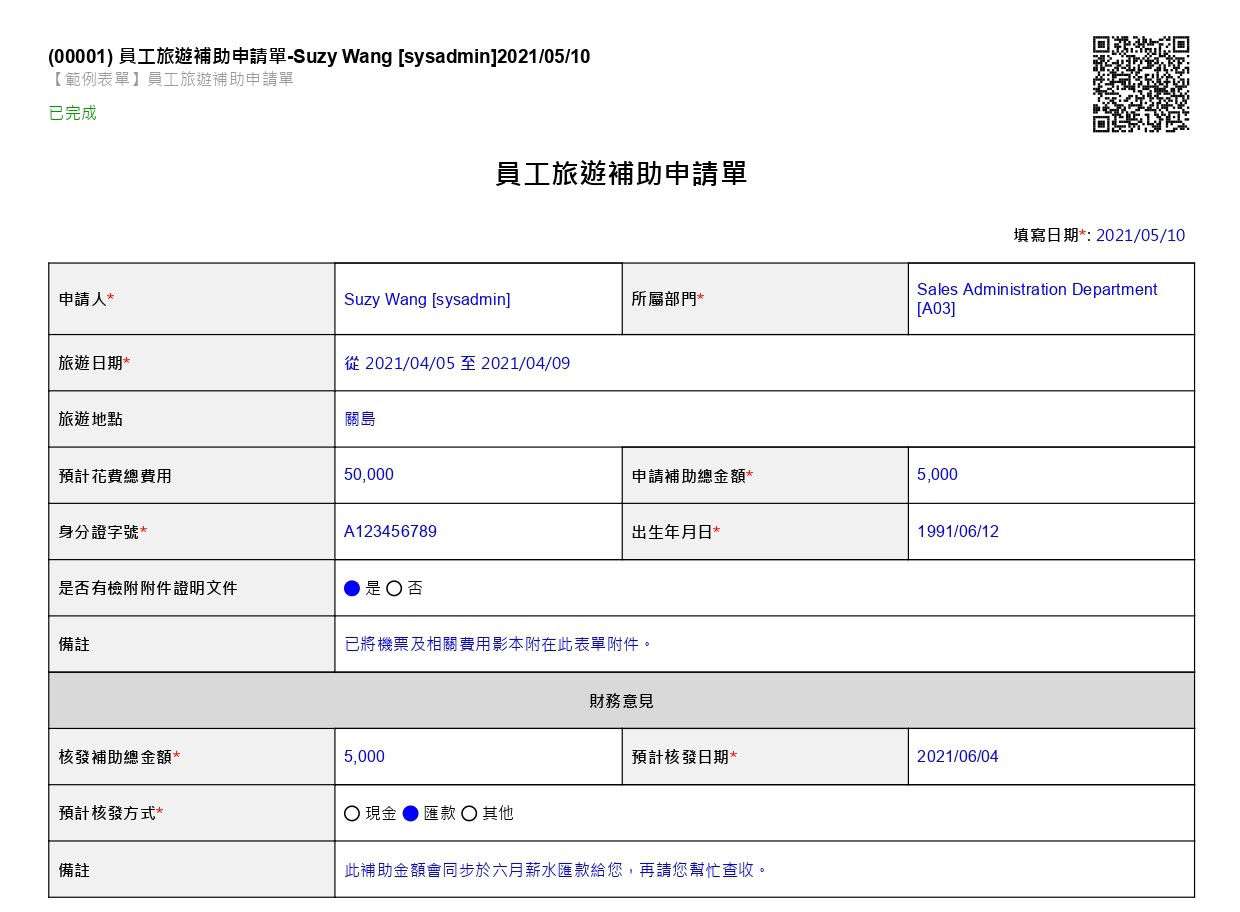1240x912 pixels.
Task: Select the 否 radio button for attachments
Action: click(x=394, y=589)
